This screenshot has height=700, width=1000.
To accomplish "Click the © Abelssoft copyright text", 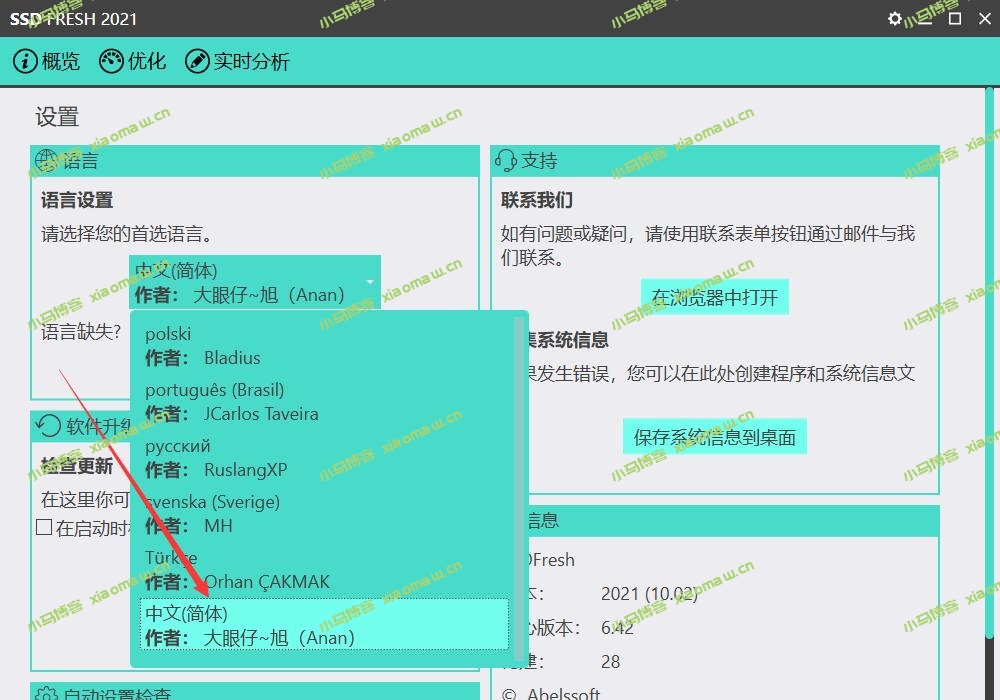I will tap(551, 694).
